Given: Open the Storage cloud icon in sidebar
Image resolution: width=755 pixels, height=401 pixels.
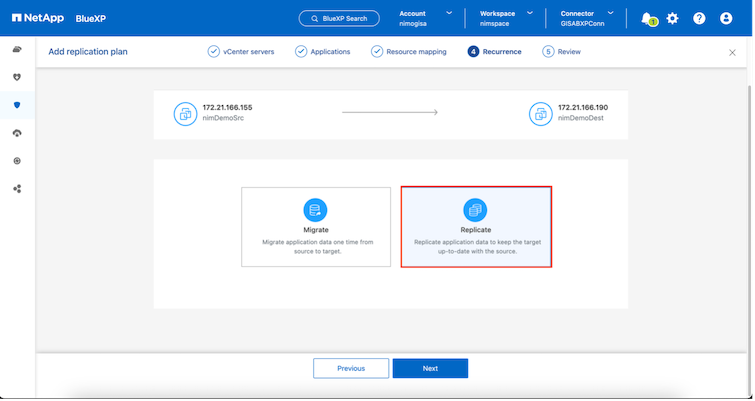Looking at the screenshot, I should click(17, 50).
